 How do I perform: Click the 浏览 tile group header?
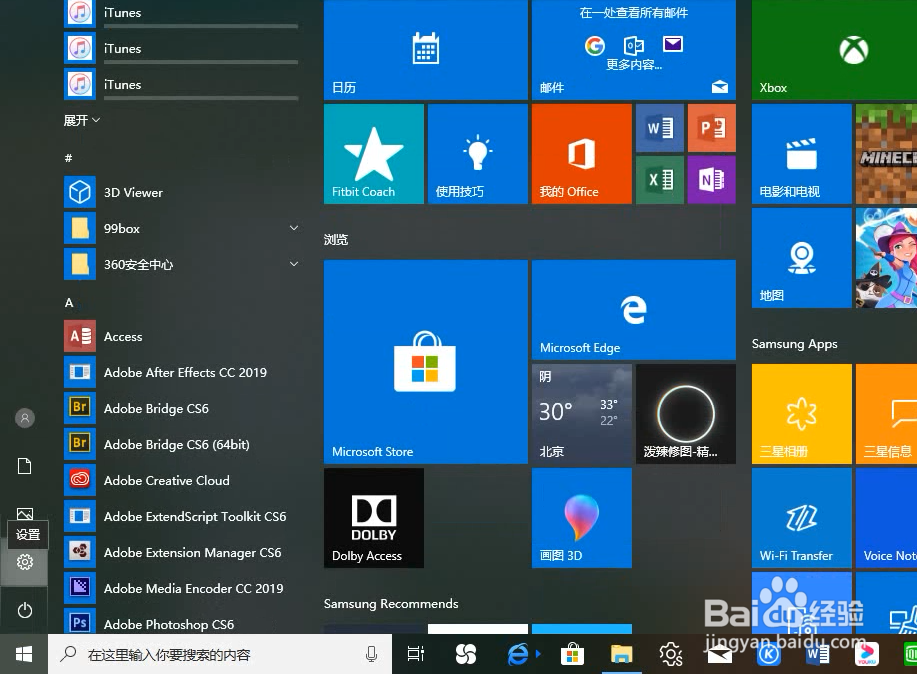(336, 239)
